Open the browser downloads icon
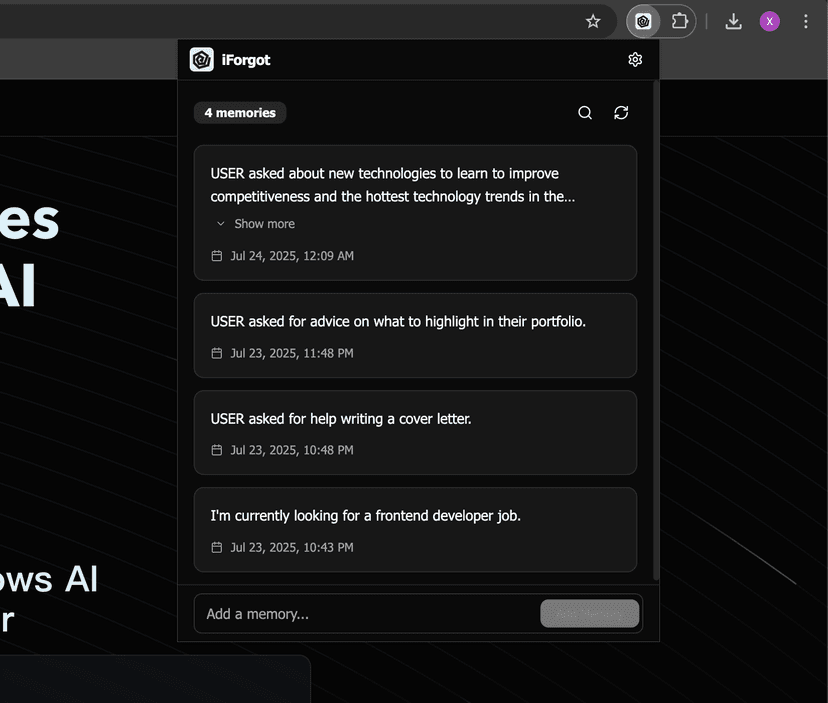The width and height of the screenshot is (828, 703). [x=733, y=21]
